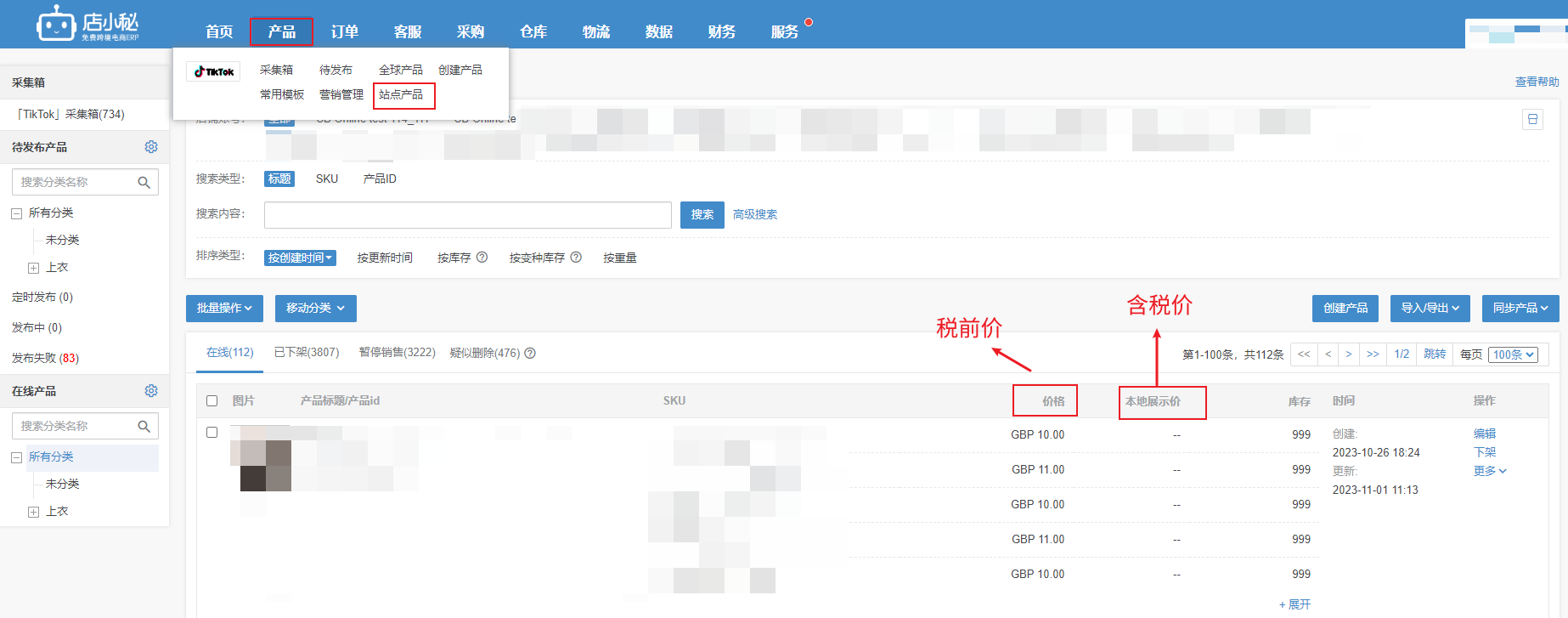The image size is (1568, 618).
Task: Open the 站点产品 submenu item
Action: [401, 95]
